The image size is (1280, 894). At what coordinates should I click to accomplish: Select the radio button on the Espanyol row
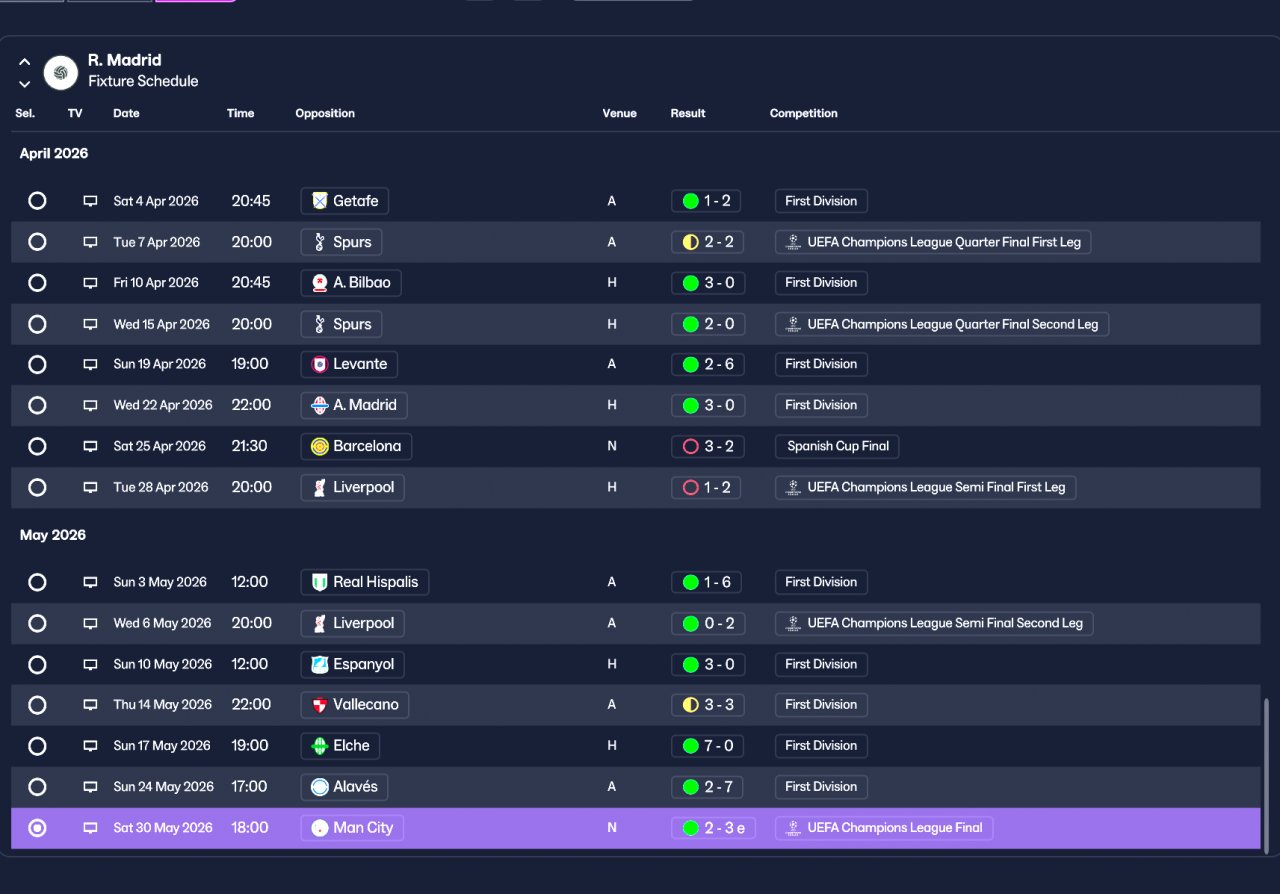pyautogui.click(x=37, y=664)
